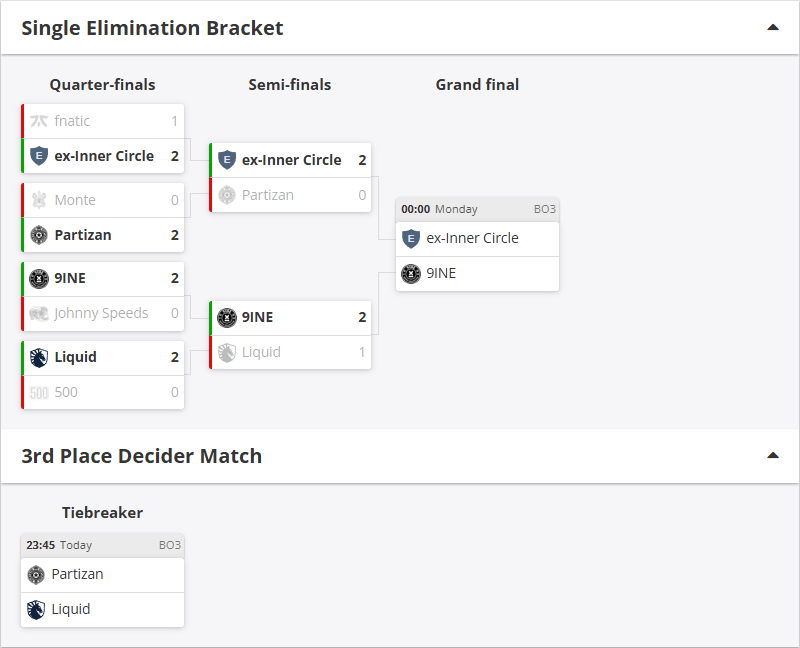Click the 500 team logo
This screenshot has height=648, width=800.
tap(39, 393)
